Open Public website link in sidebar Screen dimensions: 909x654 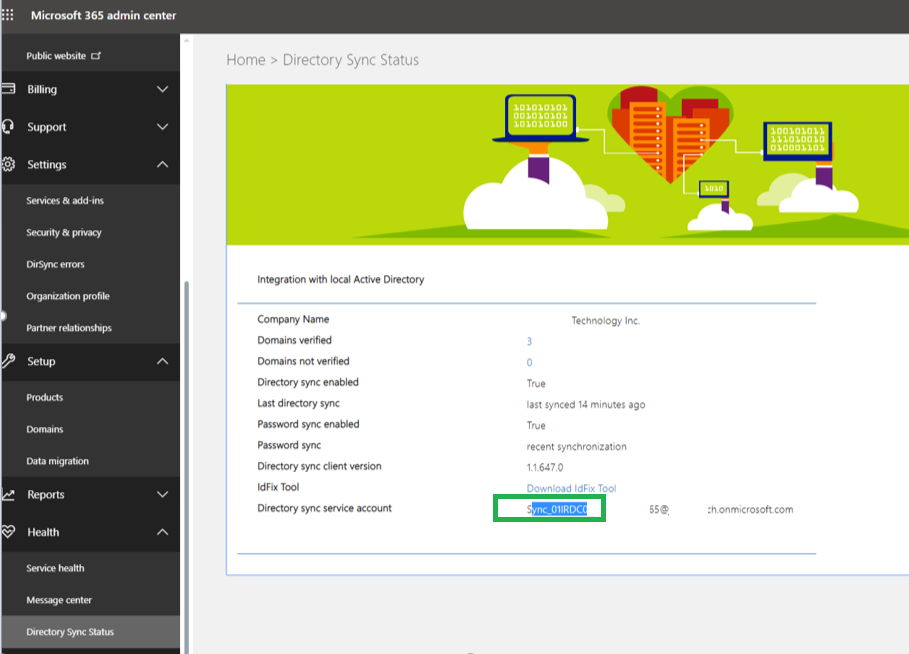pyautogui.click(x=56, y=56)
